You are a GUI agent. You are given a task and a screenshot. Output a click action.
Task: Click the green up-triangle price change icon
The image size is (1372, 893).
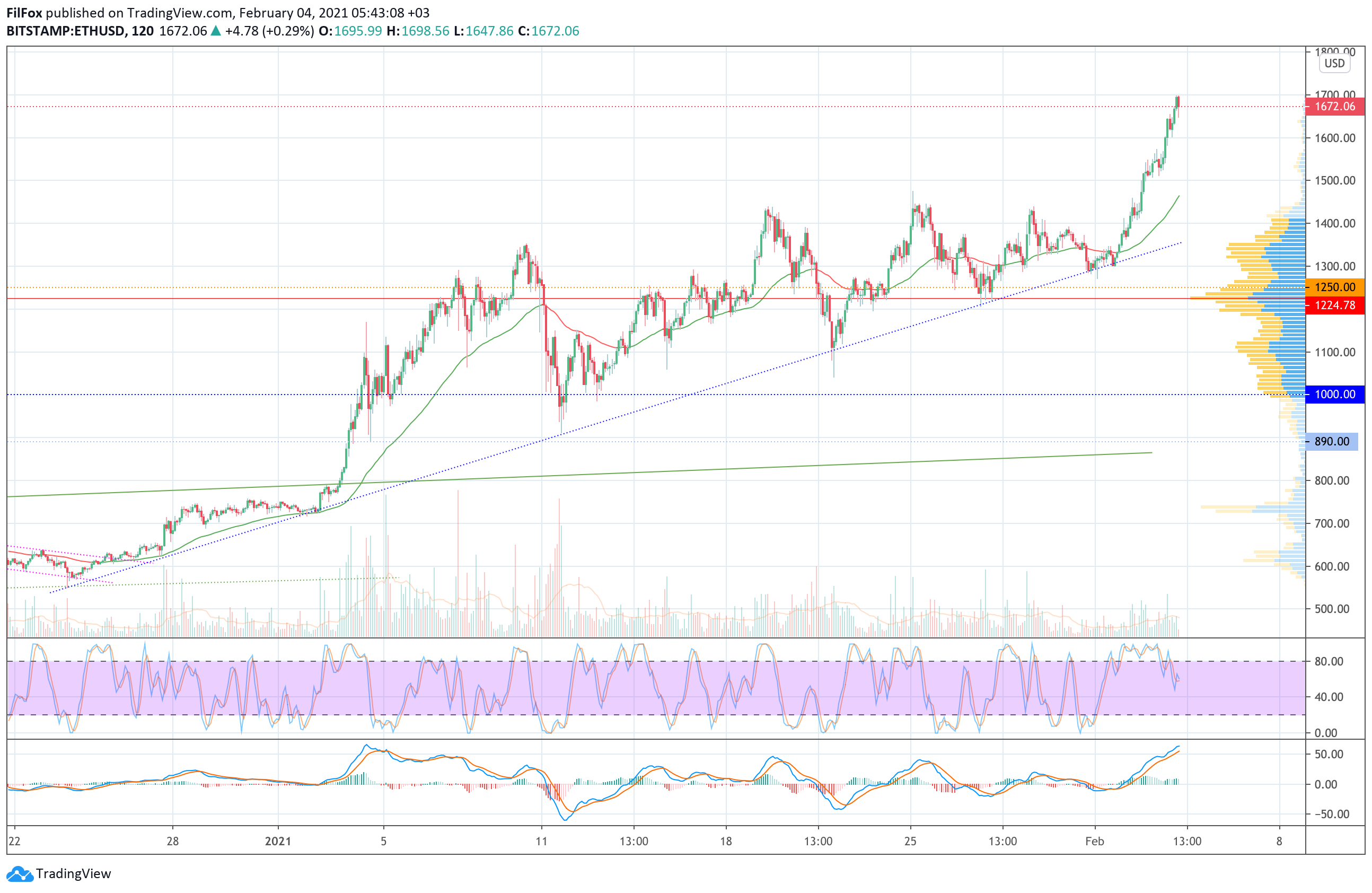(216, 31)
